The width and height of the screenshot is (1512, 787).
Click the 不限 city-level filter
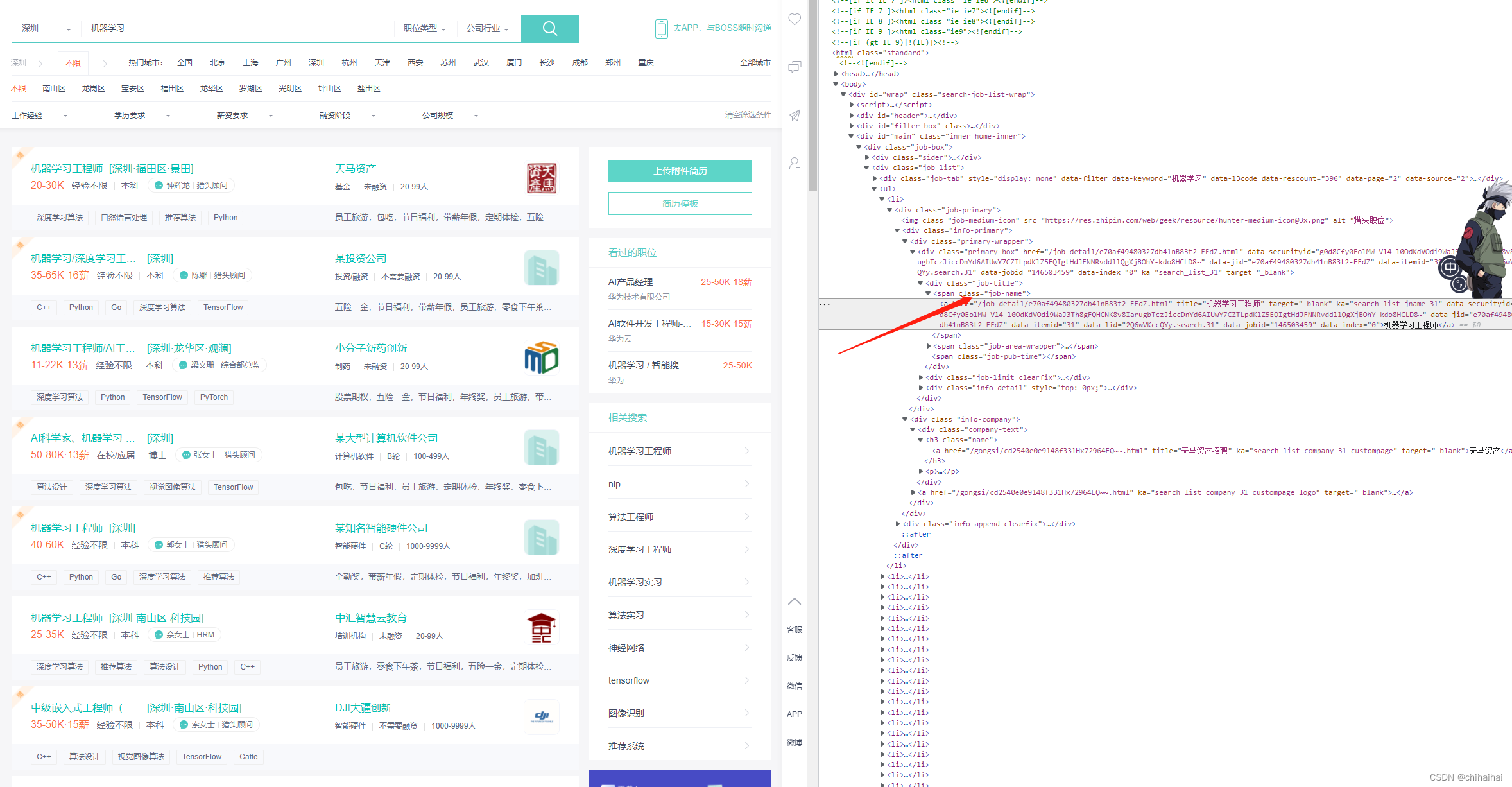pos(73,63)
